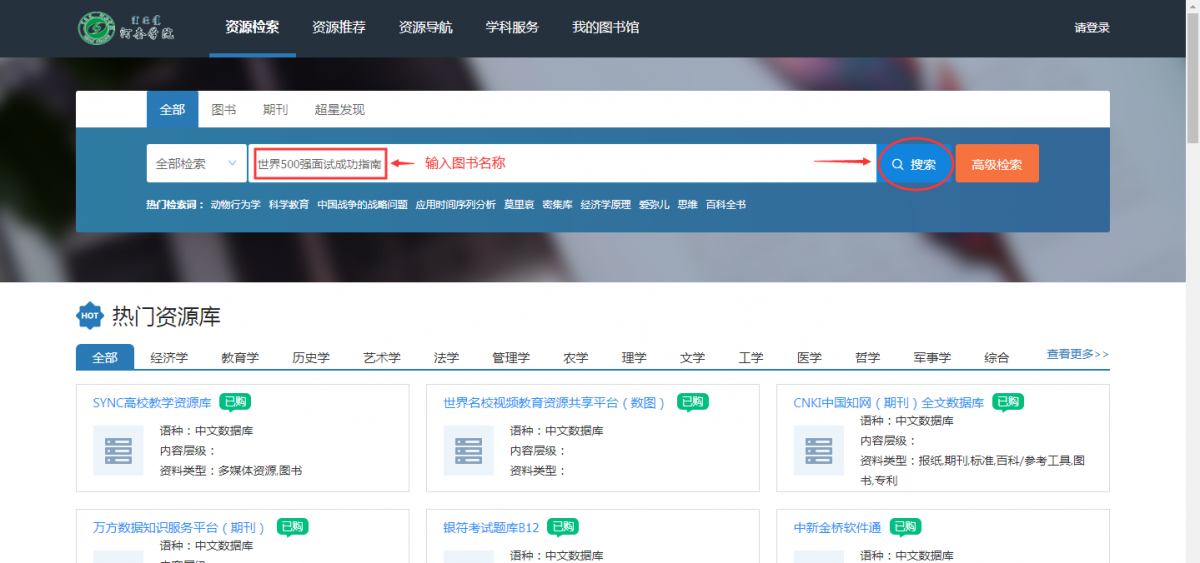Screen dimensions: 1200x563
Task: Open 资源导航 navigation menu
Action: tap(425, 27)
